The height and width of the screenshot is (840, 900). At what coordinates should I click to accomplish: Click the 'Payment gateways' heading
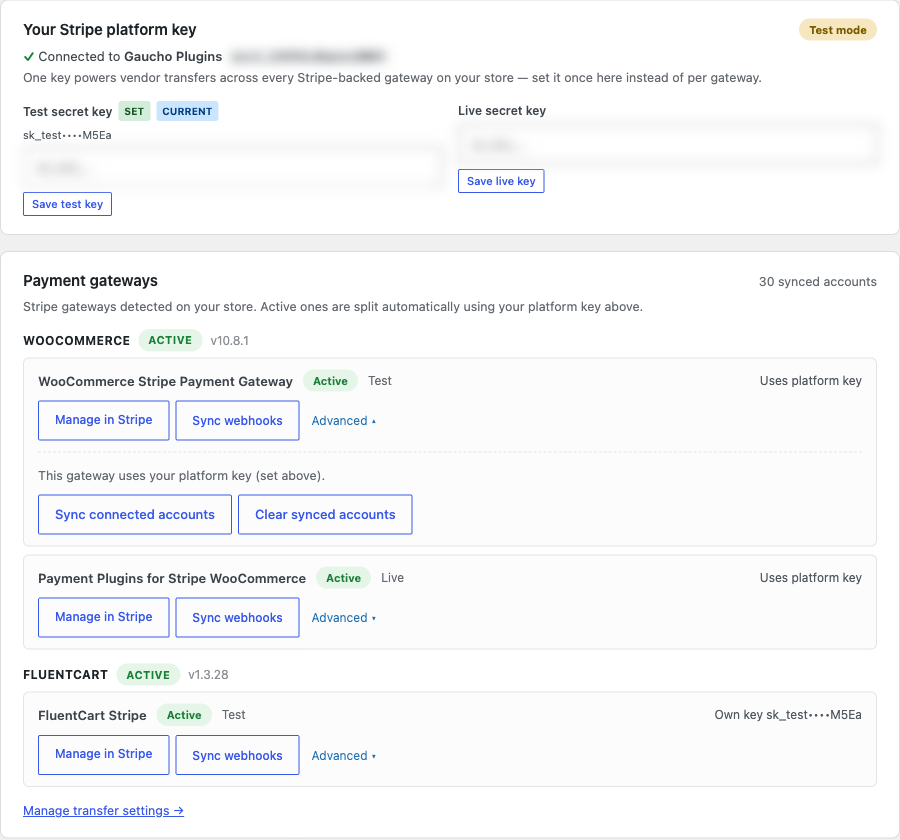[x=90, y=281]
